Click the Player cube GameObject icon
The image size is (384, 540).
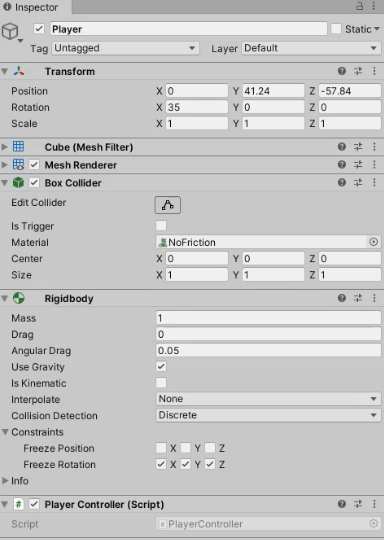[x=10, y=31]
